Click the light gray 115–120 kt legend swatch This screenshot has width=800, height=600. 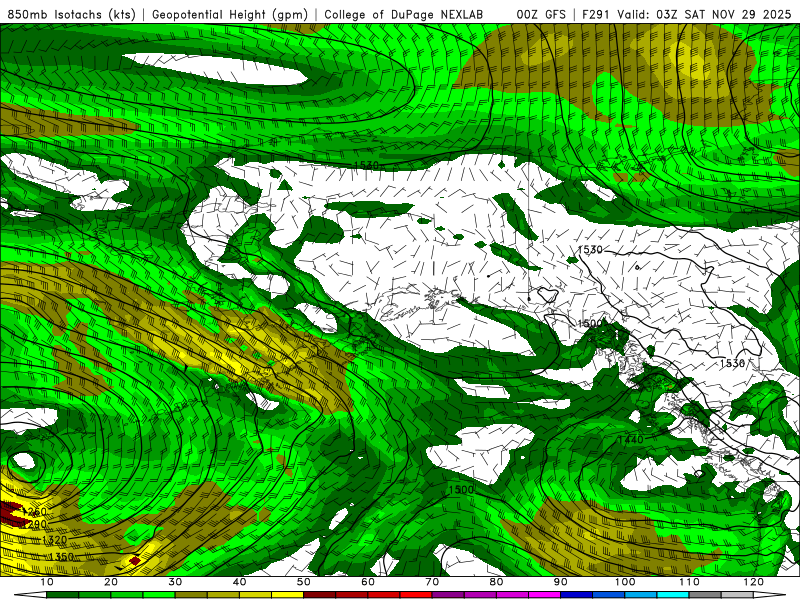point(737,595)
